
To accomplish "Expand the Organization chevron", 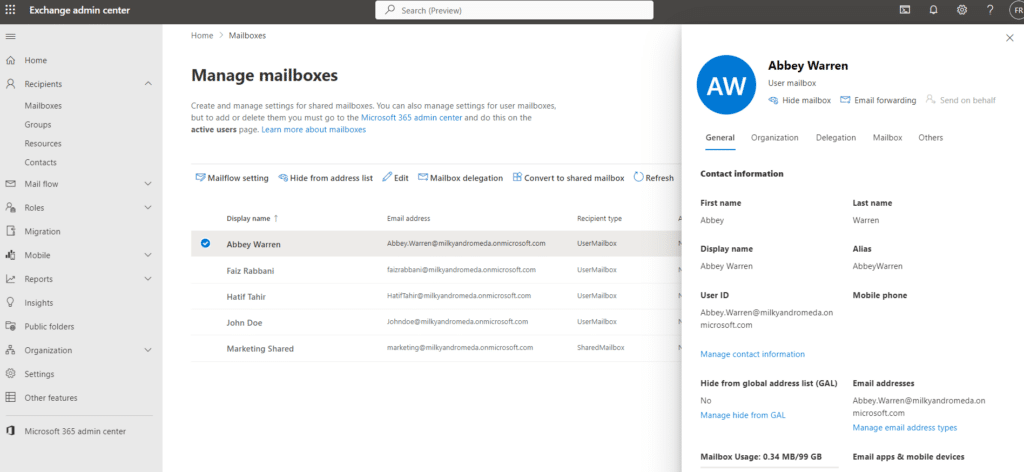I will [148, 350].
